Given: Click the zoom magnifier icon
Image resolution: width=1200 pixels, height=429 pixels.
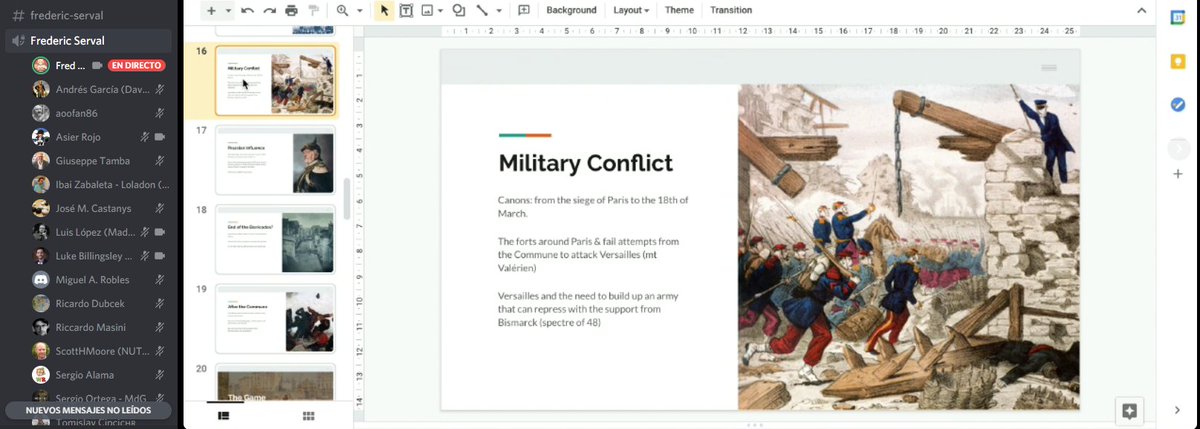Looking at the screenshot, I should click(x=342, y=10).
